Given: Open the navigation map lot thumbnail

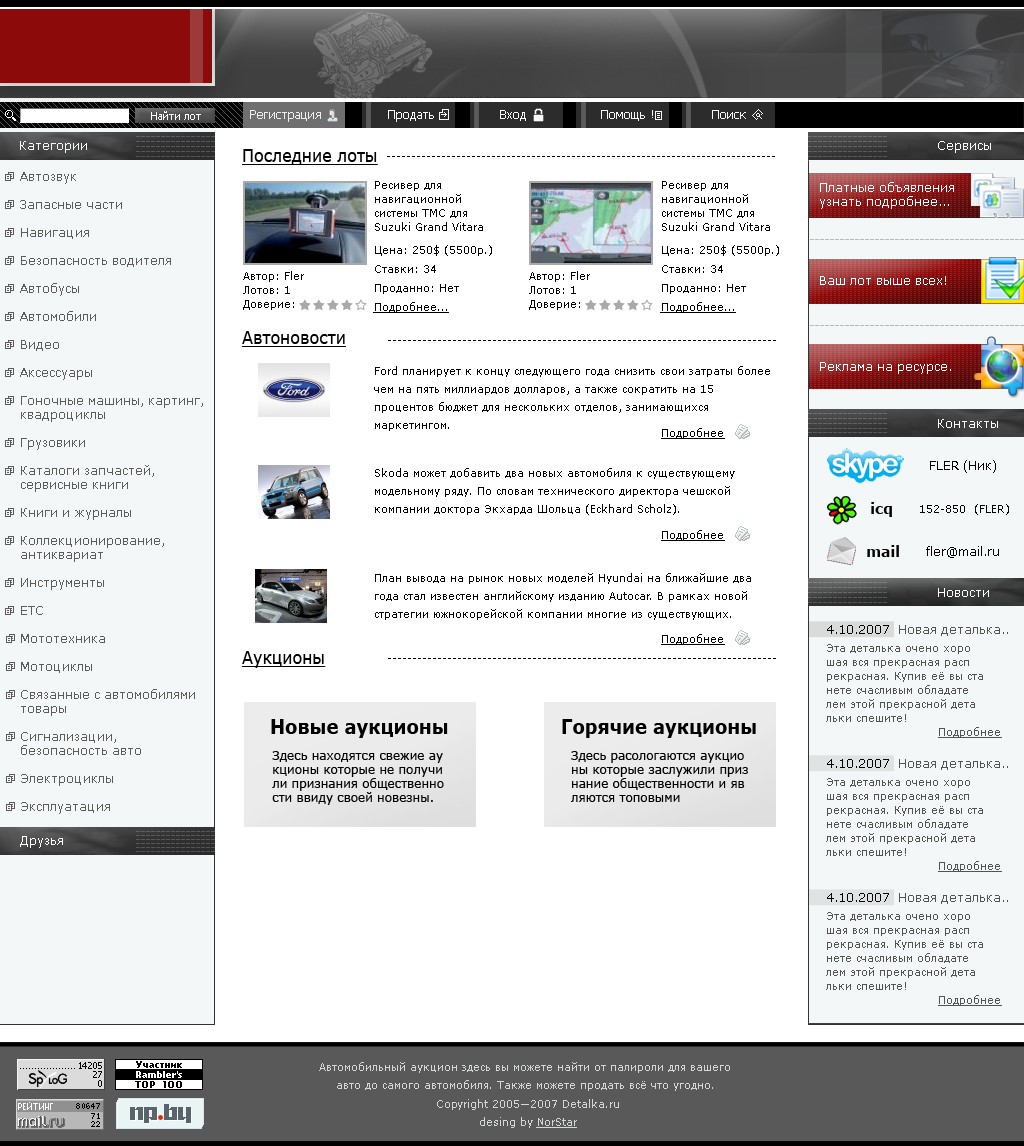Looking at the screenshot, I should click(591, 223).
